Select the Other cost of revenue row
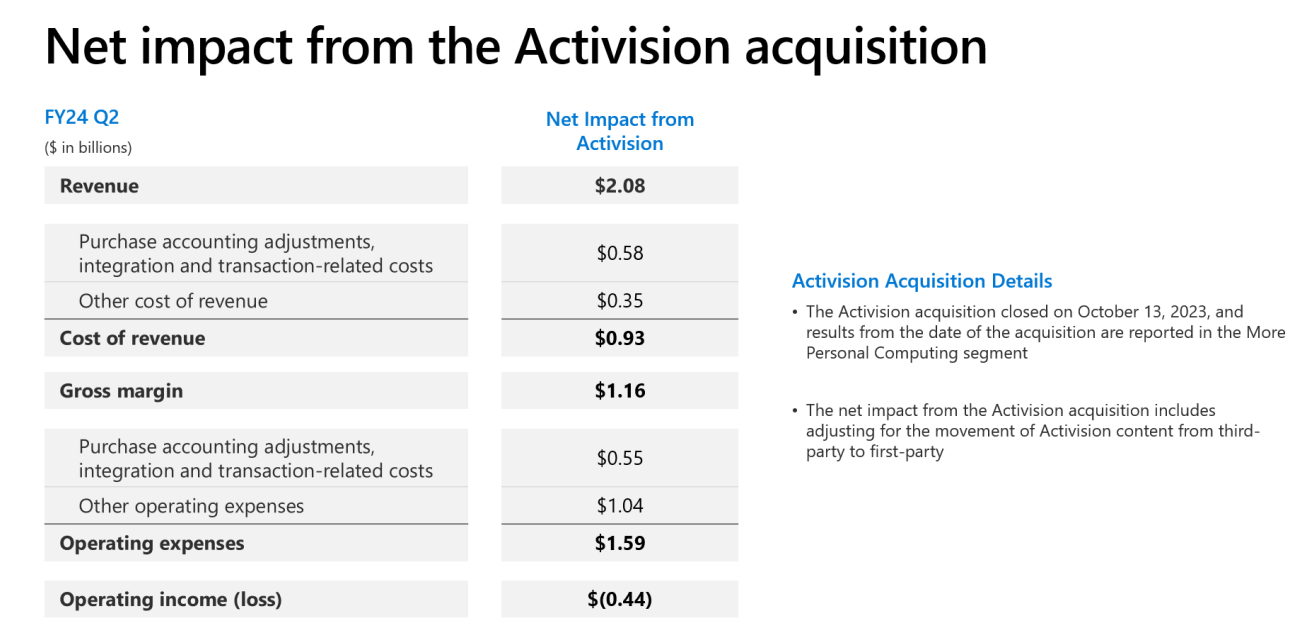The width and height of the screenshot is (1306, 642). pyautogui.click(x=256, y=301)
